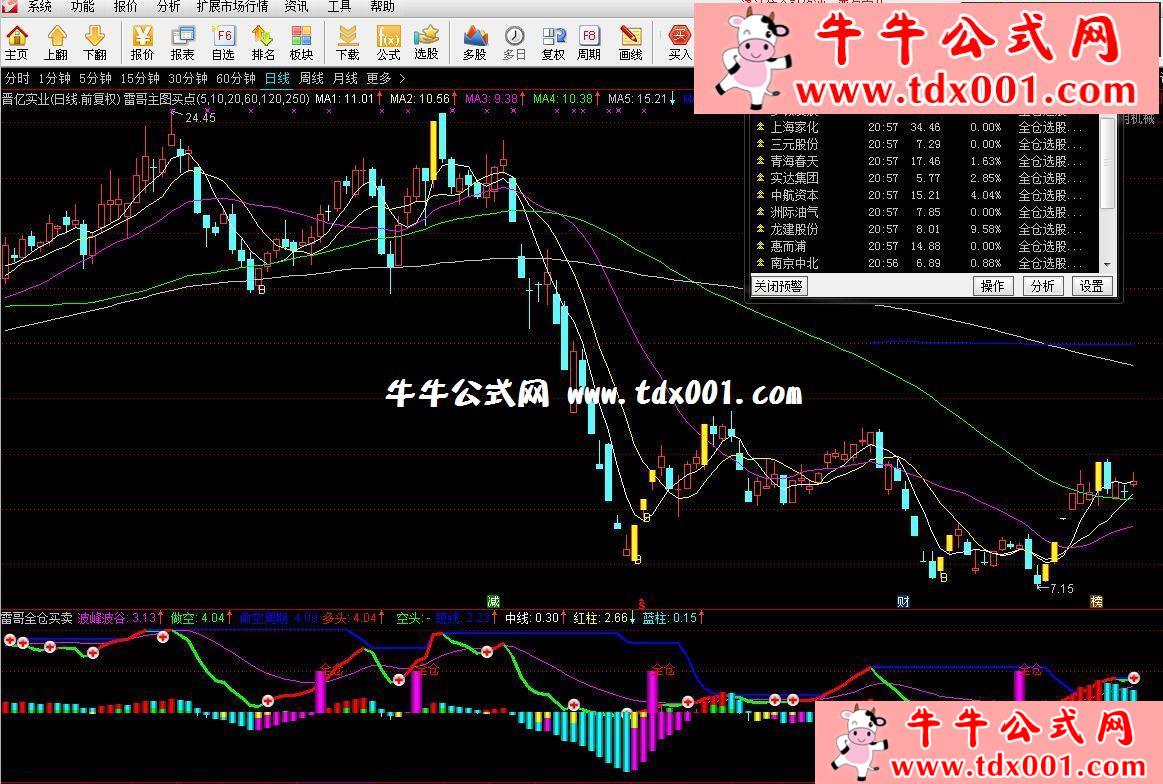Open the 分析 menu in menu bar
1163x784 pixels.
tap(168, 7)
